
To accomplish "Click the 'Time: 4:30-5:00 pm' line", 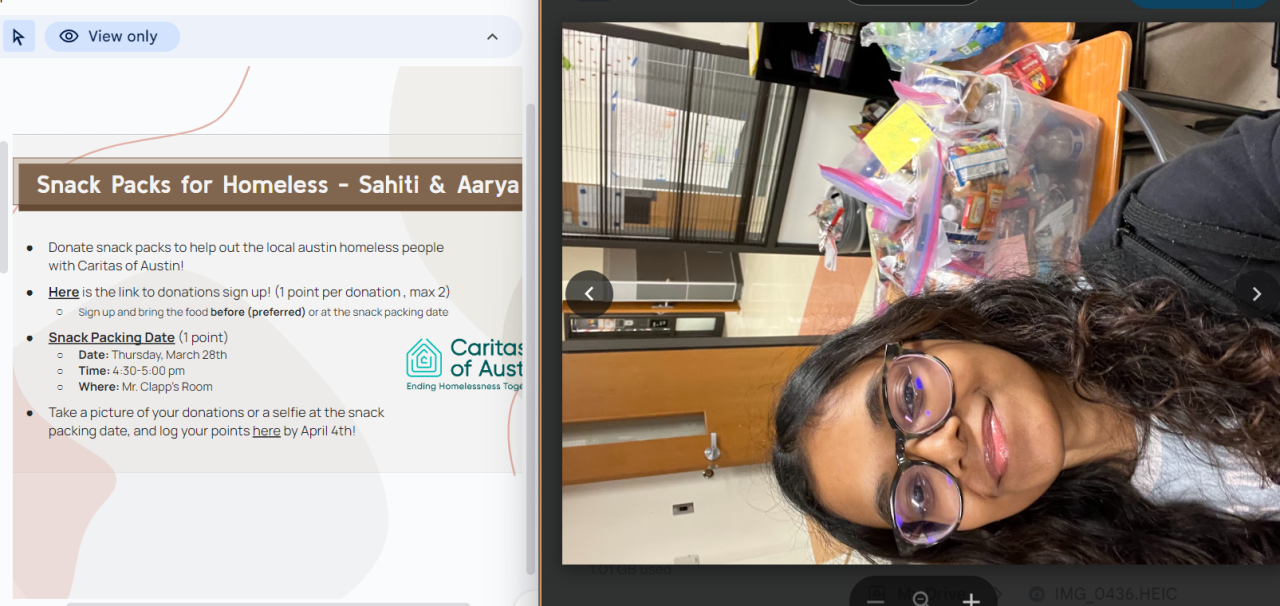I will 131,371.
